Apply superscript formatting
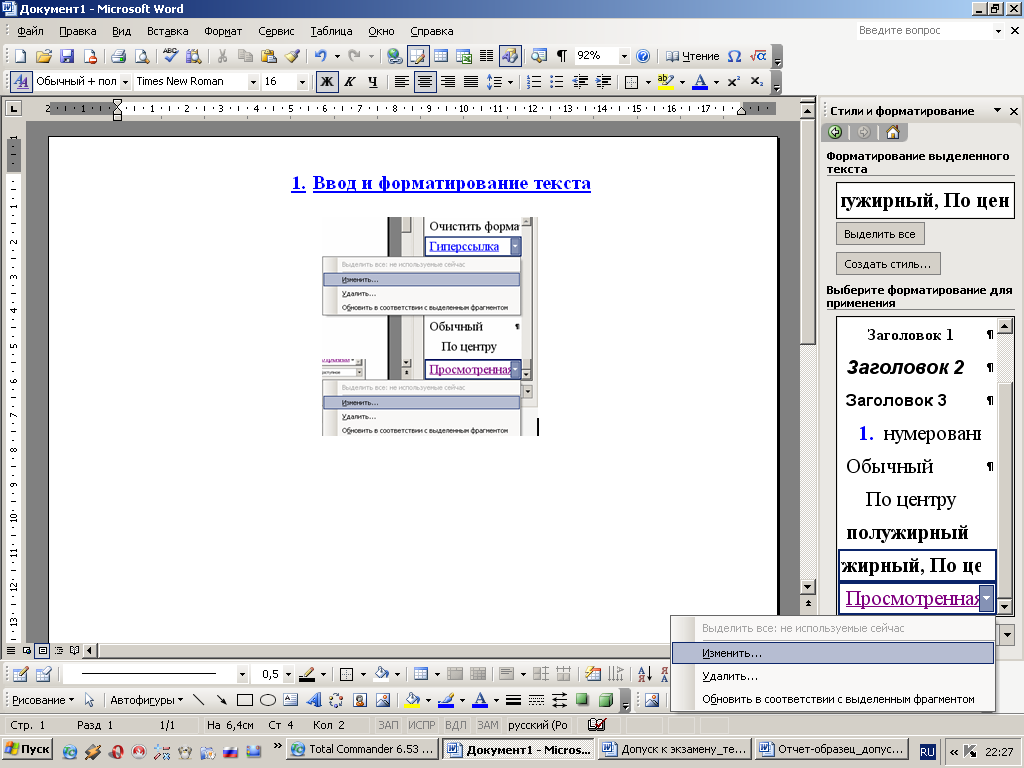Viewport: 1024px width, 768px height. tap(733, 82)
